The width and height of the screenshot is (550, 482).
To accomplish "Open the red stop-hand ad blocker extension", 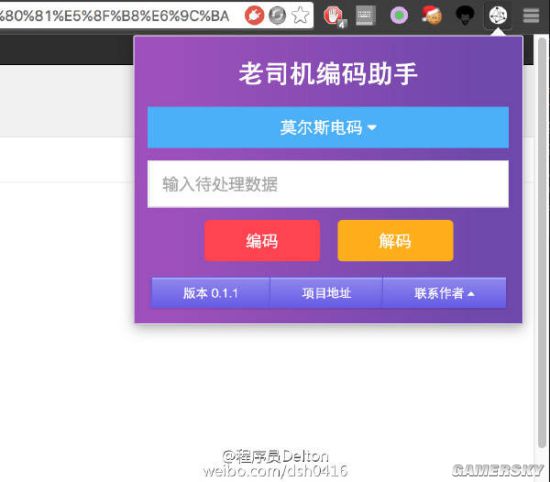I will click(334, 16).
